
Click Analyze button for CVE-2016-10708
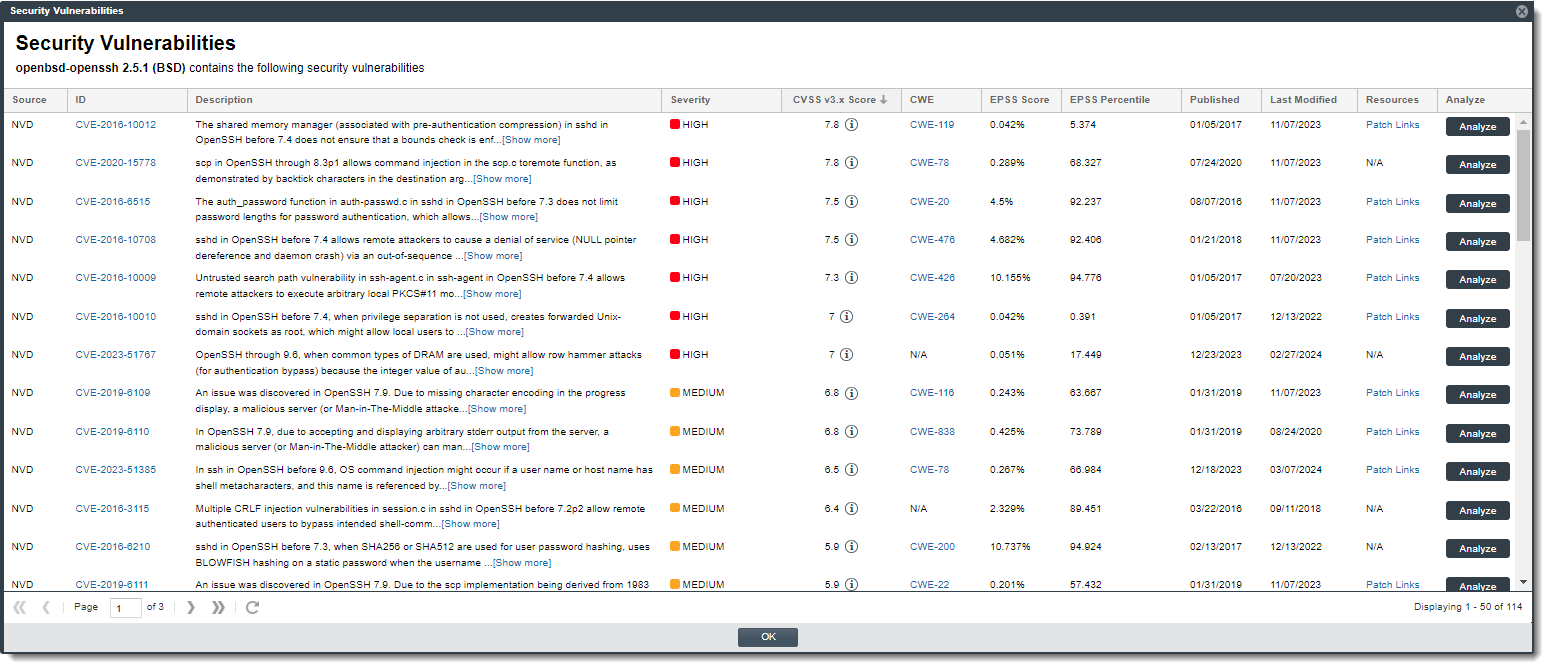click(x=1477, y=242)
